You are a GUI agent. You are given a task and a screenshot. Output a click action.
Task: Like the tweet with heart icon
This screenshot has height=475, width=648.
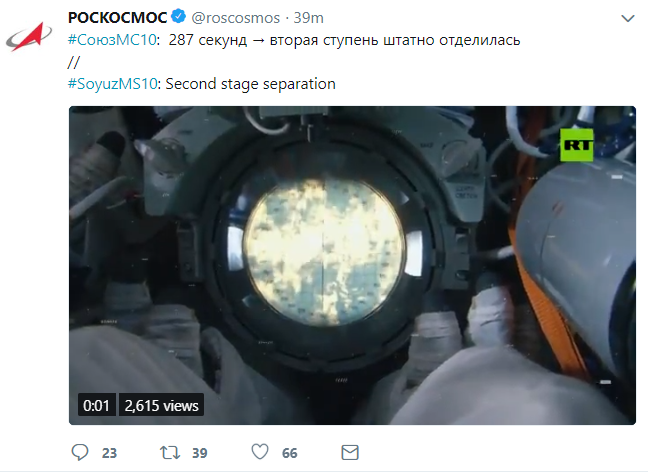[260, 452]
